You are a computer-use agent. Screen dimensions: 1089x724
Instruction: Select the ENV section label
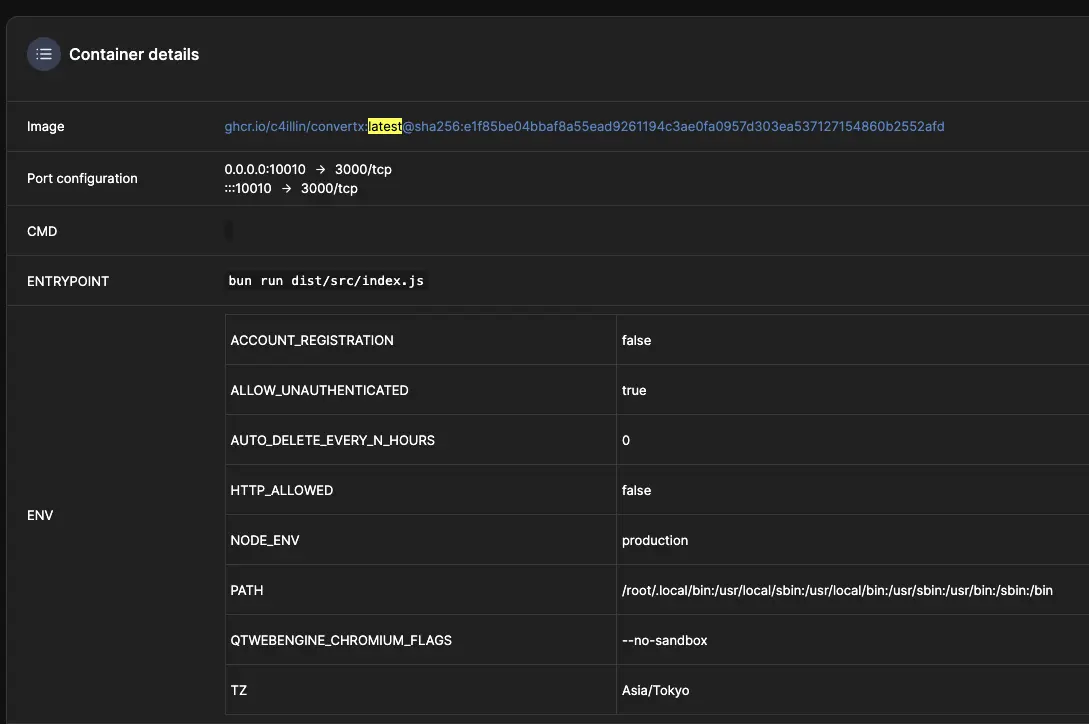pyautogui.click(x=40, y=515)
